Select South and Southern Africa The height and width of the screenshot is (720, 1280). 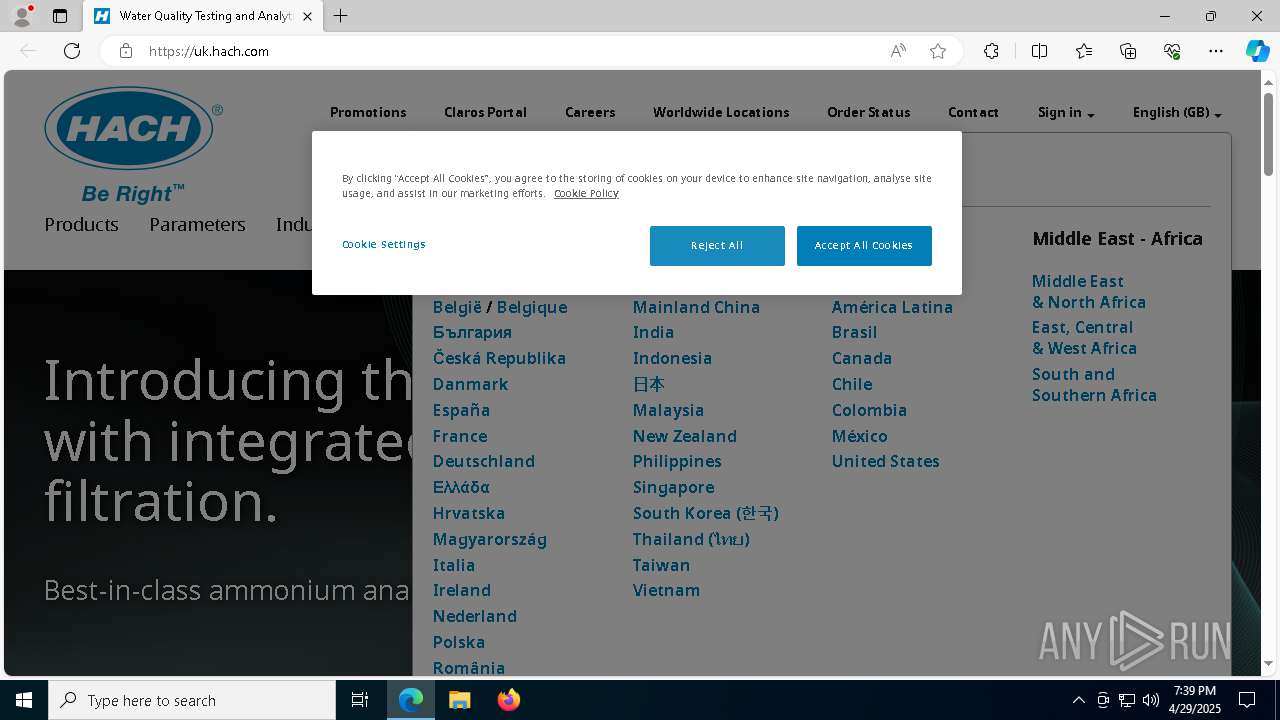coord(1094,385)
